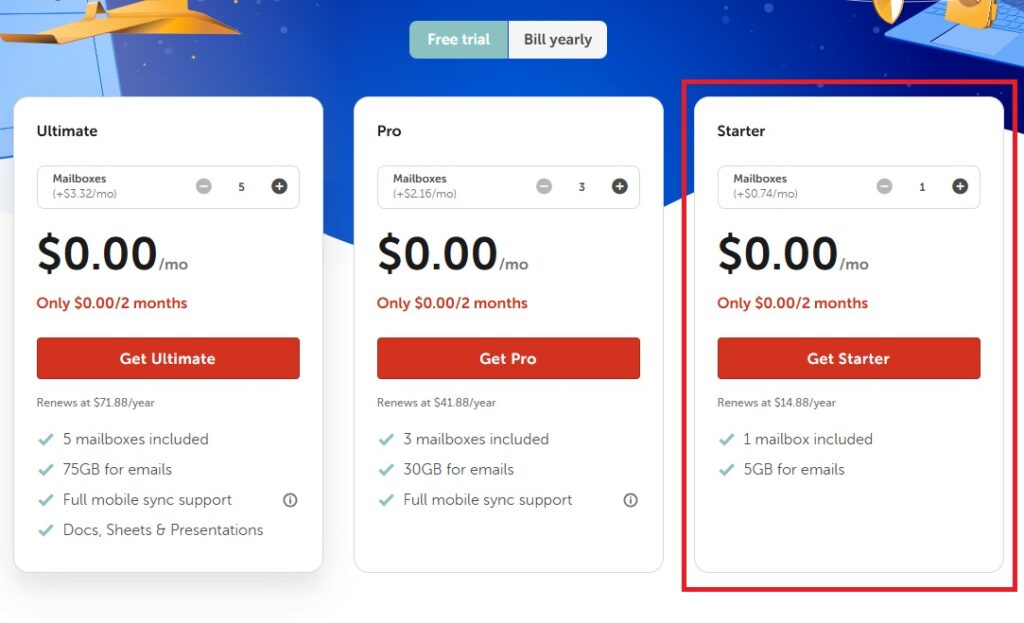The width and height of the screenshot is (1024, 623).
Task: Open info tooltip for Pro mobile sync
Action: coord(630,500)
